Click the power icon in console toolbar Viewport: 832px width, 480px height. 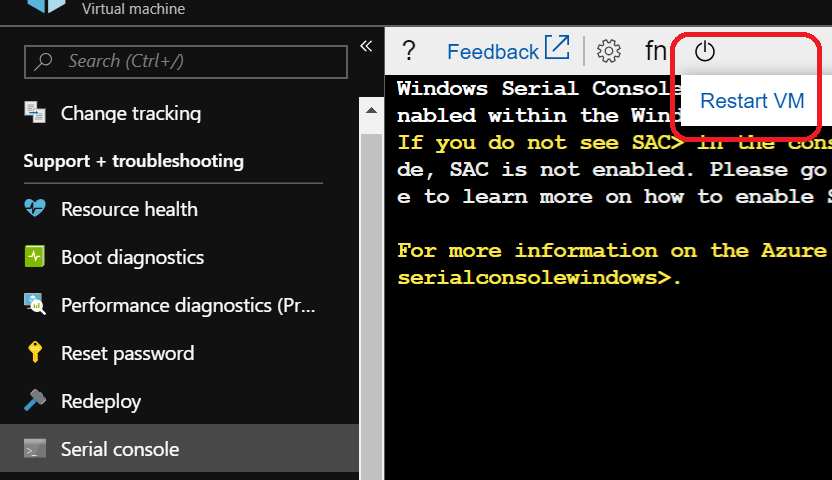point(705,51)
